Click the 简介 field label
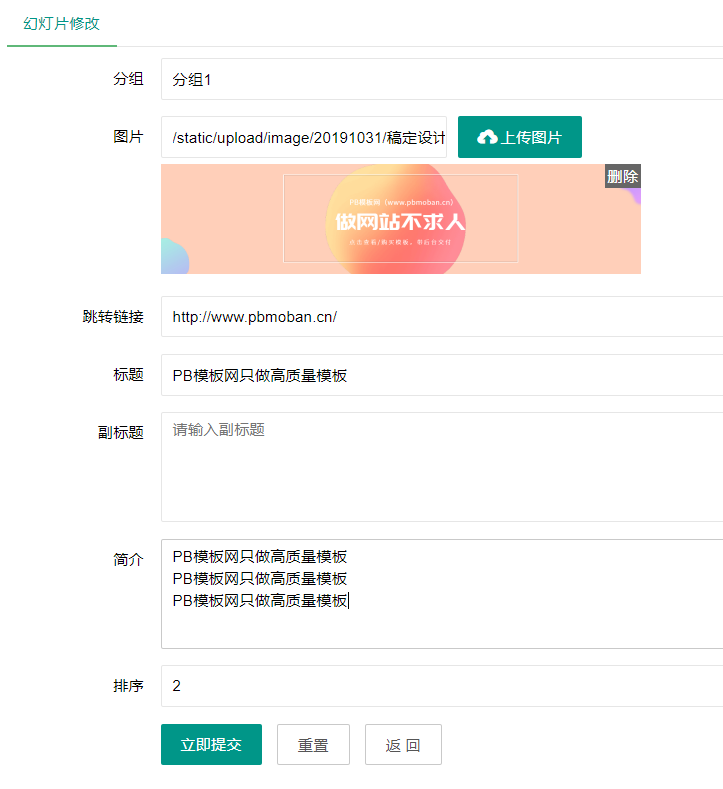The height and width of the screenshot is (789, 723). click(x=128, y=560)
